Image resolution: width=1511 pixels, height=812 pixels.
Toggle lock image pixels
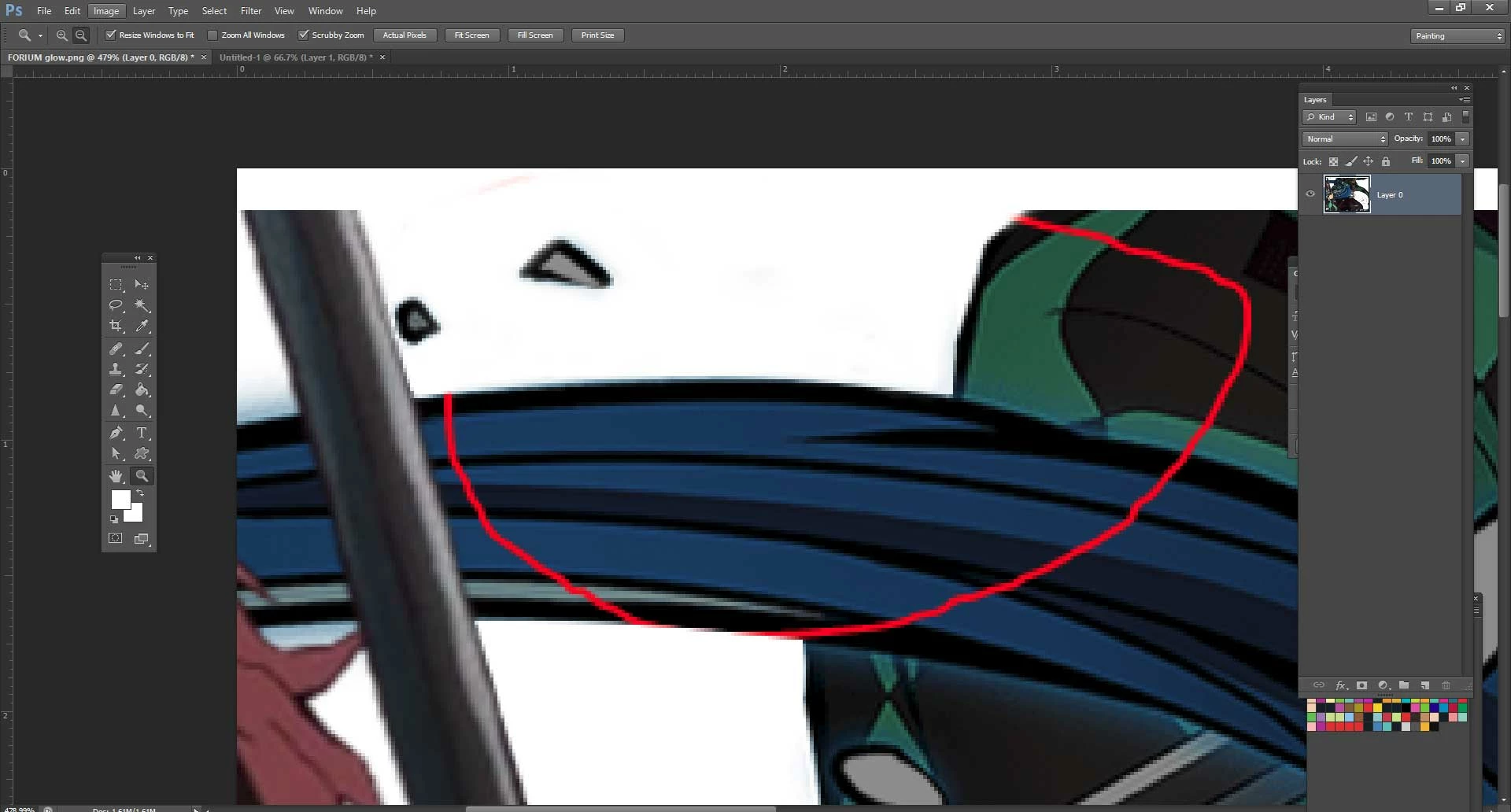pos(1350,161)
